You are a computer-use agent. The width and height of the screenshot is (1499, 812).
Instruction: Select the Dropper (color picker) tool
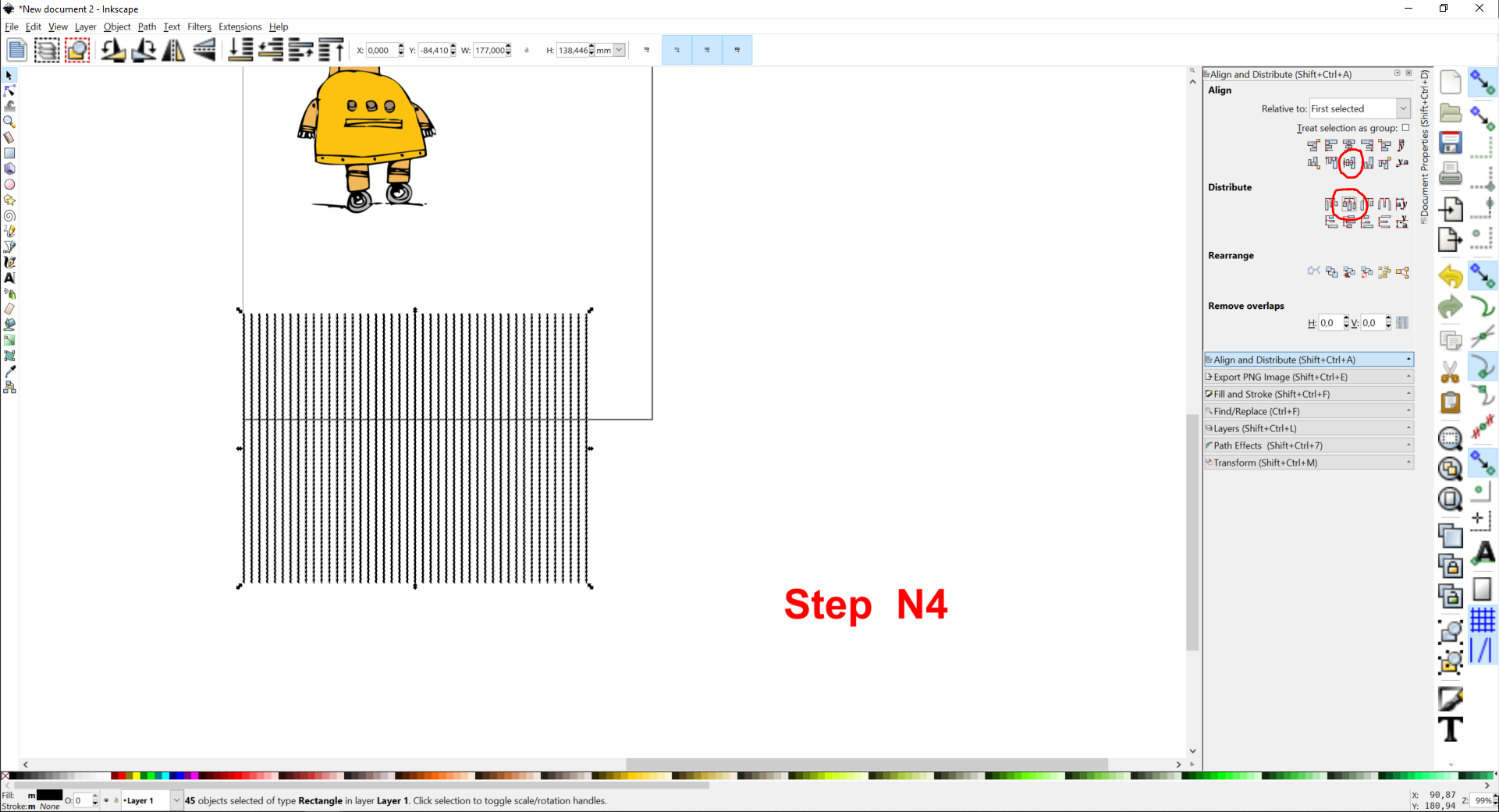point(10,371)
